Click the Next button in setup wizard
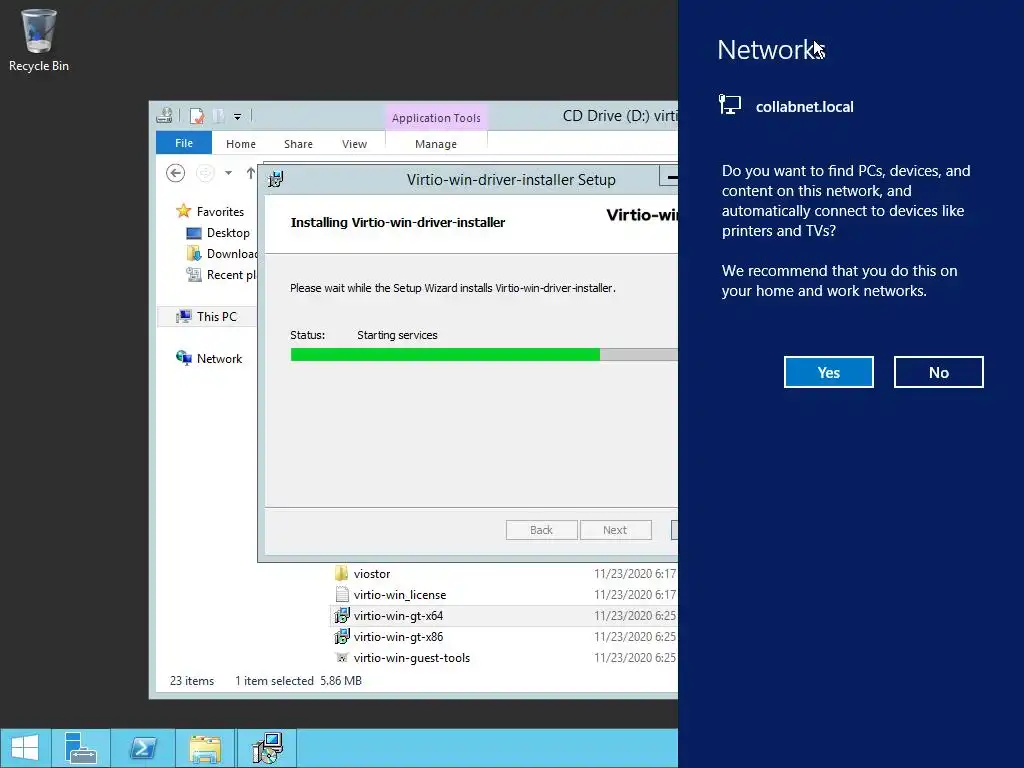This screenshot has width=1024, height=768. (x=615, y=530)
